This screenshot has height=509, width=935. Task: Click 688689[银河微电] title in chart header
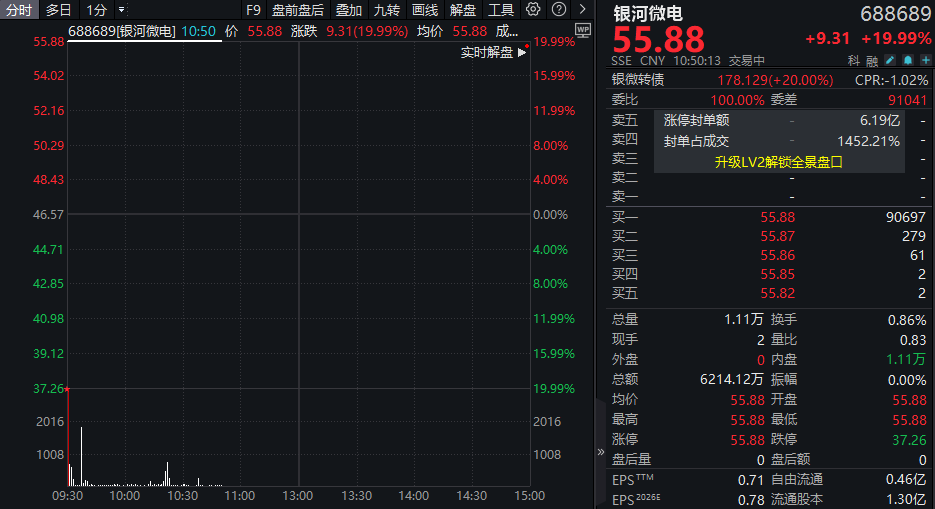pos(122,31)
